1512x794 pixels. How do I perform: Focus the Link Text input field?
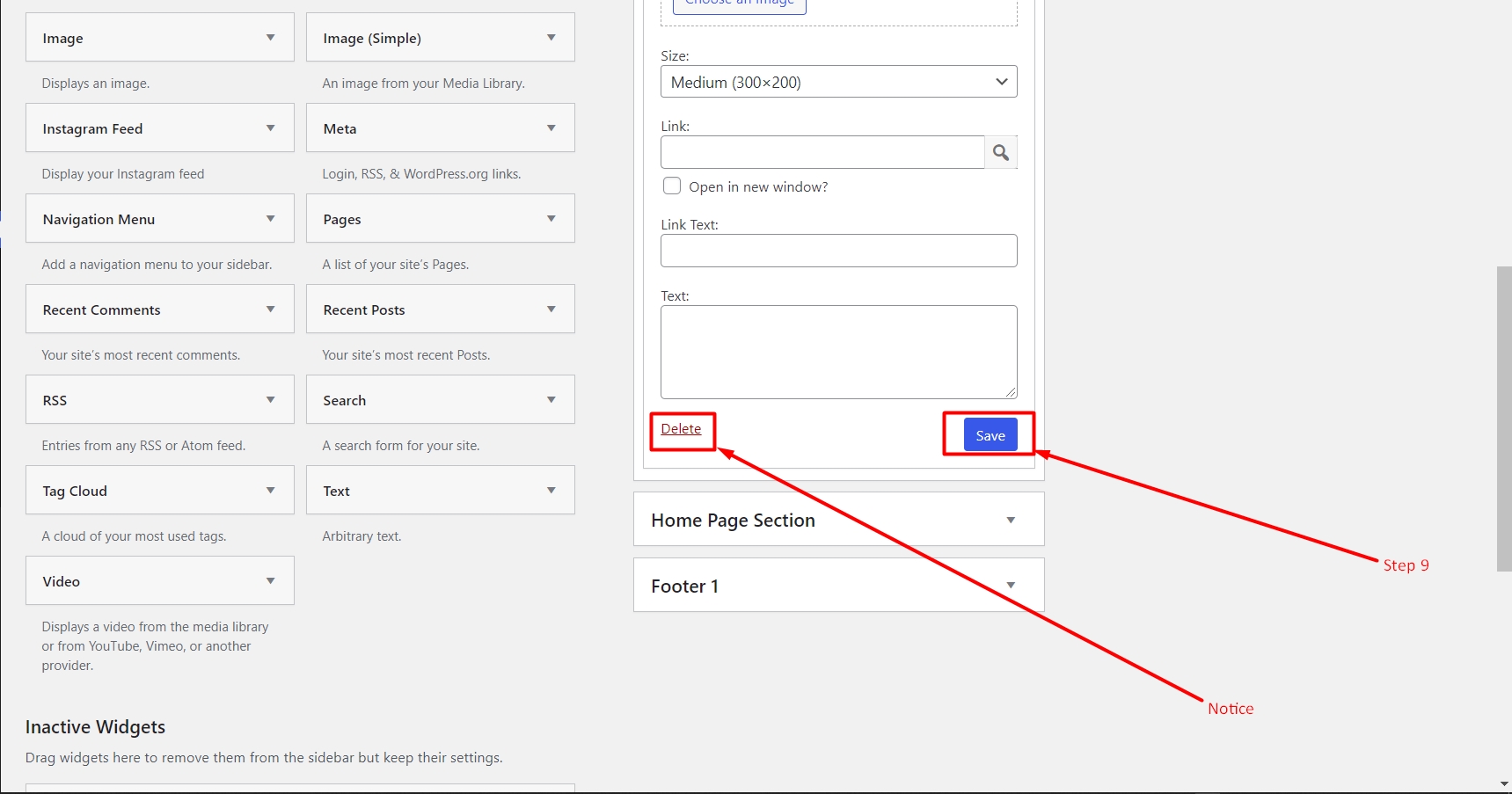pos(839,251)
